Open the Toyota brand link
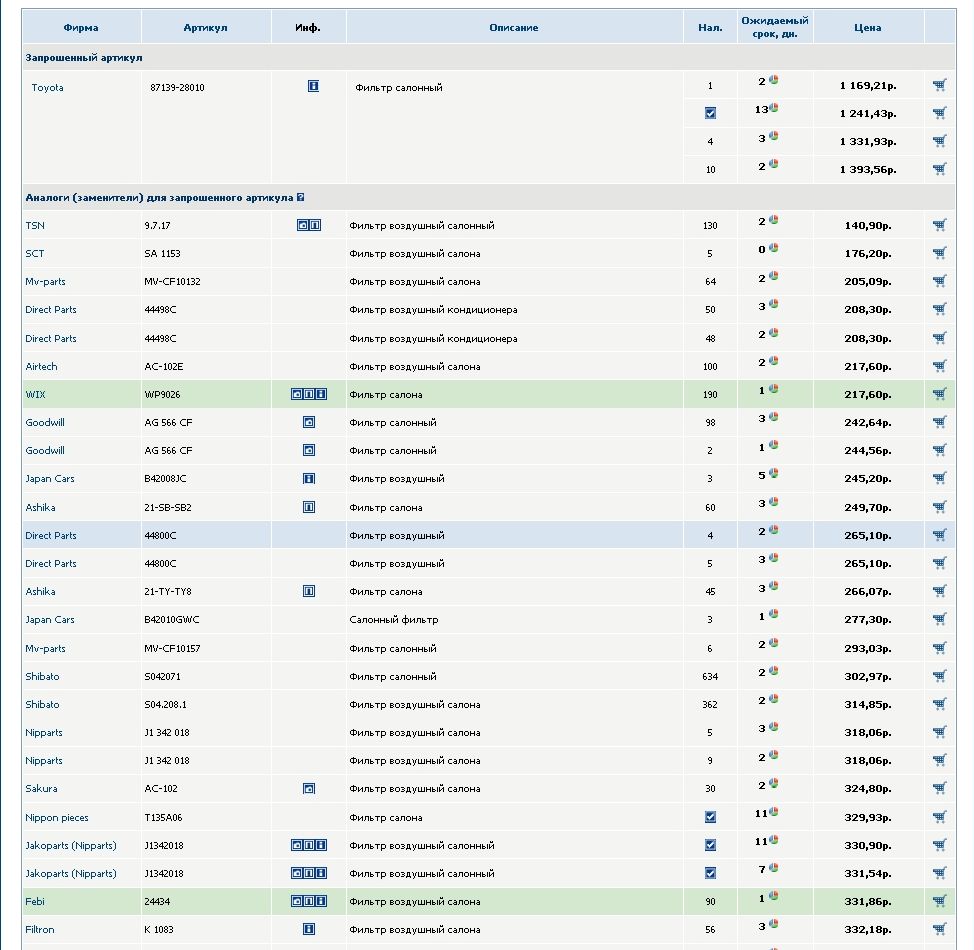Screen dimensions: 974x950 pyautogui.click(x=47, y=88)
